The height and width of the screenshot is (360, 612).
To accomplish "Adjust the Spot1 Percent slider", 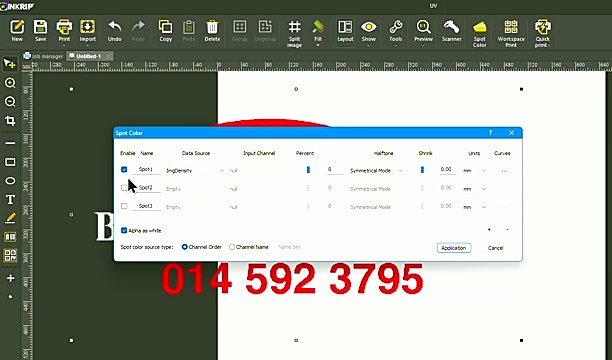I will coord(308,169).
